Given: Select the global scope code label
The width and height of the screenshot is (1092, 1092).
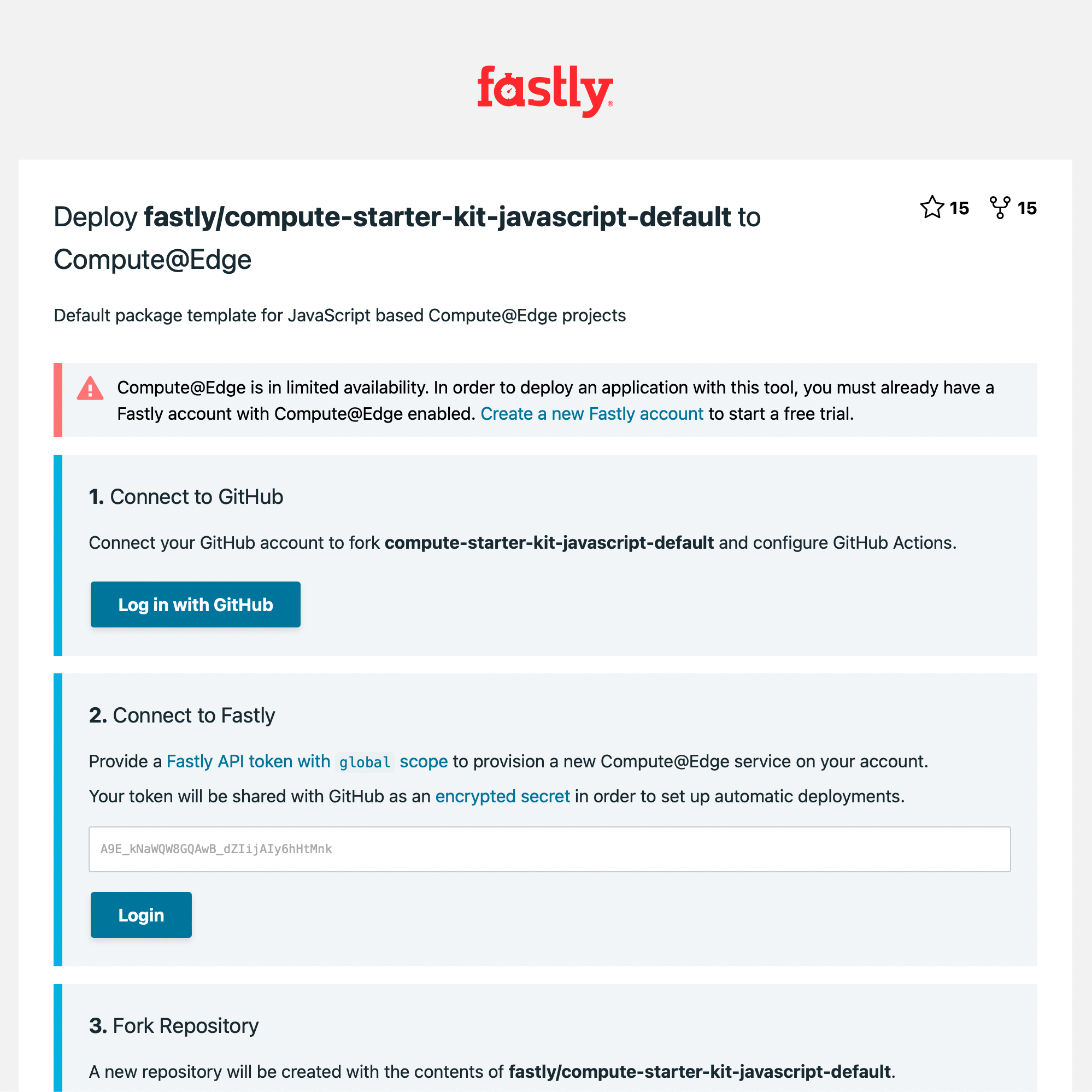Looking at the screenshot, I should pos(365,762).
